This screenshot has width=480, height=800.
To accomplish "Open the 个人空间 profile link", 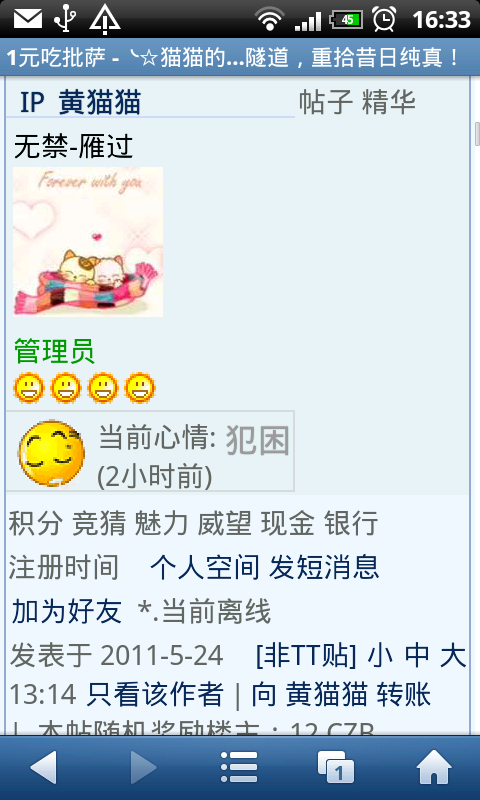I will point(204,567).
